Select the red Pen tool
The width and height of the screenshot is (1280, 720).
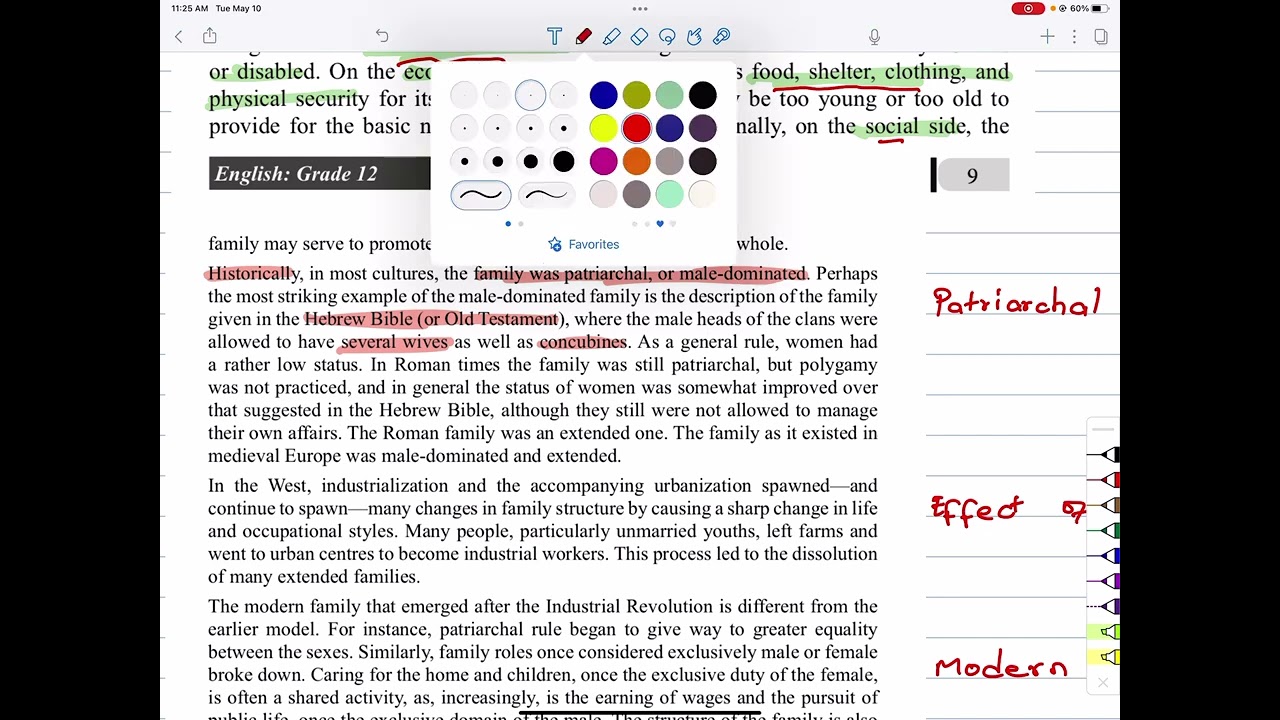point(583,37)
